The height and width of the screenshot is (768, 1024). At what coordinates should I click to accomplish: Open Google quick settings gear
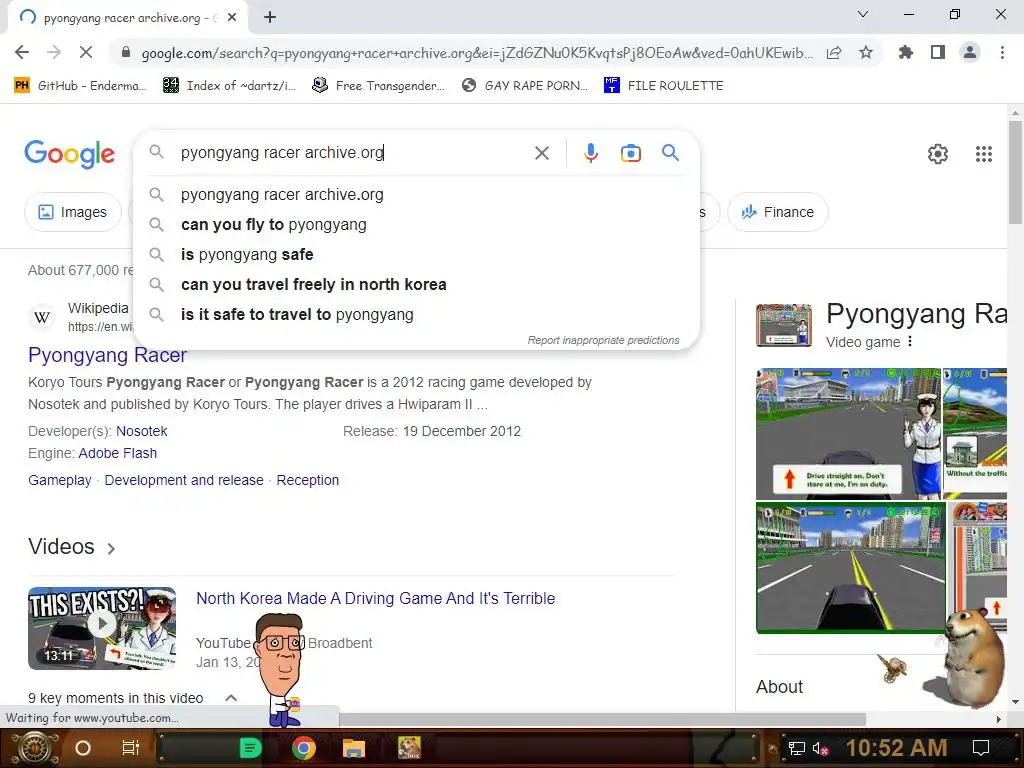[938, 154]
